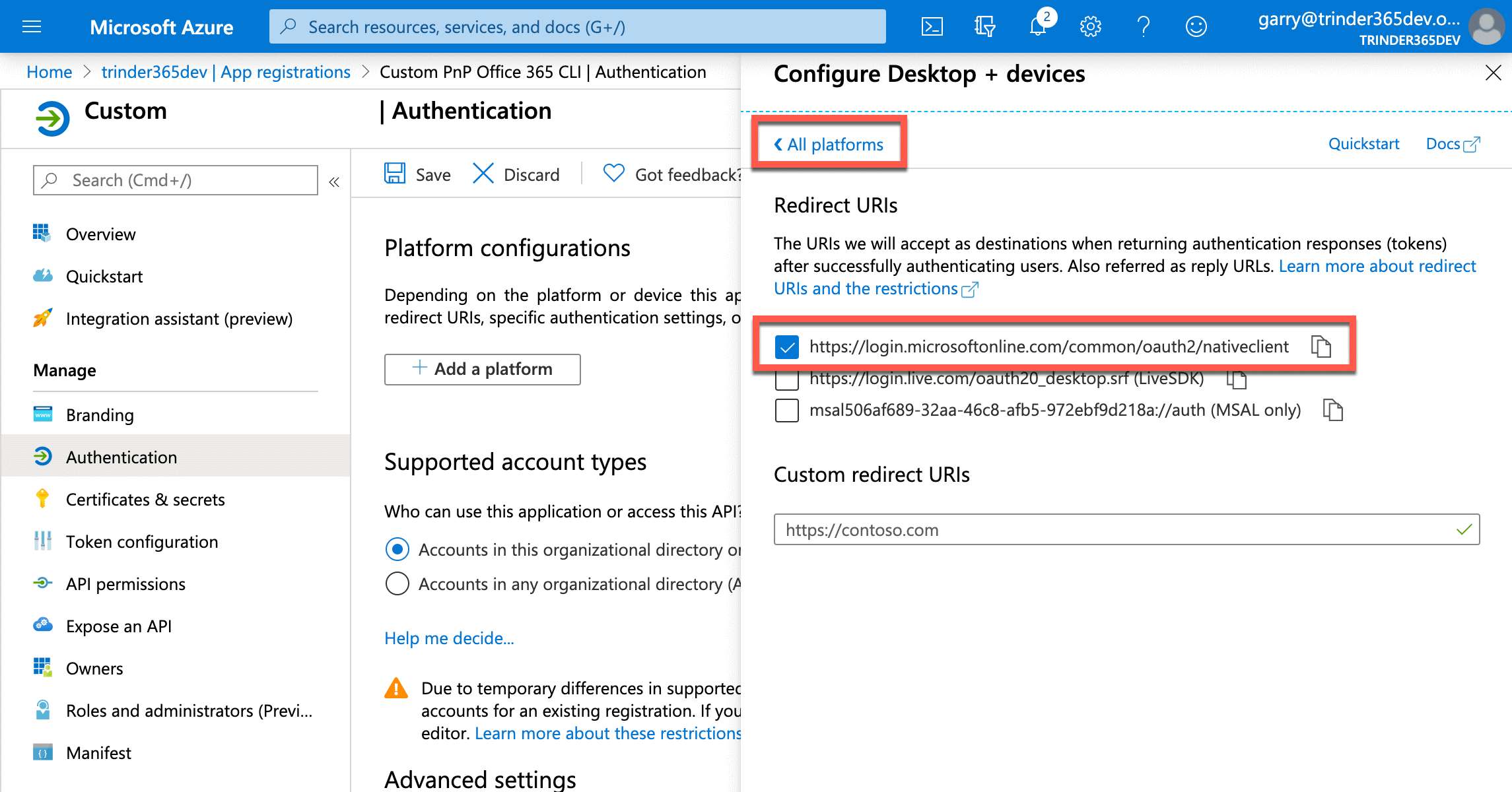Open notifications bell icon
The image size is (1512, 792).
click(1038, 26)
